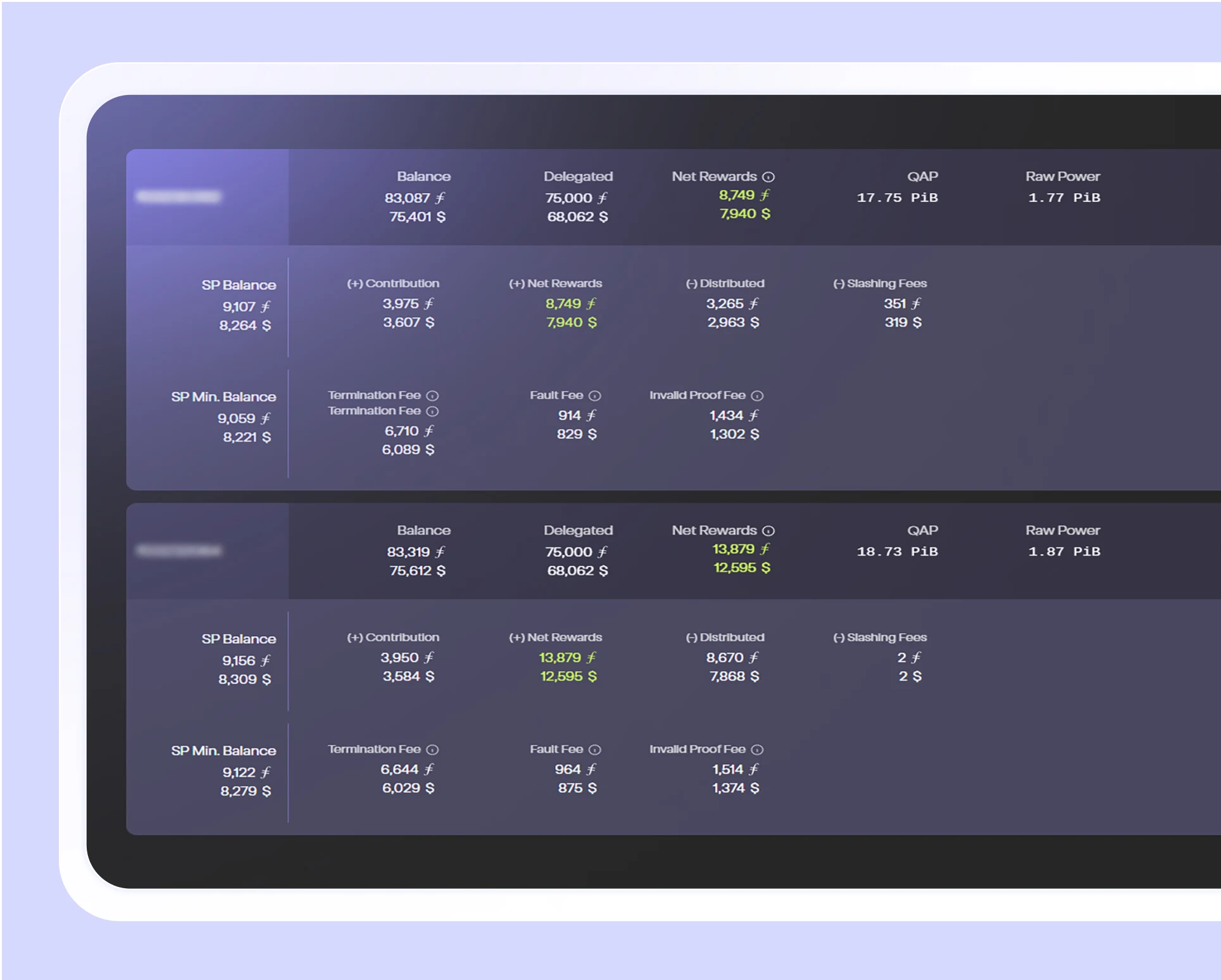Select the QAP value 17.75 PiB
1221x980 pixels.
tap(897, 197)
